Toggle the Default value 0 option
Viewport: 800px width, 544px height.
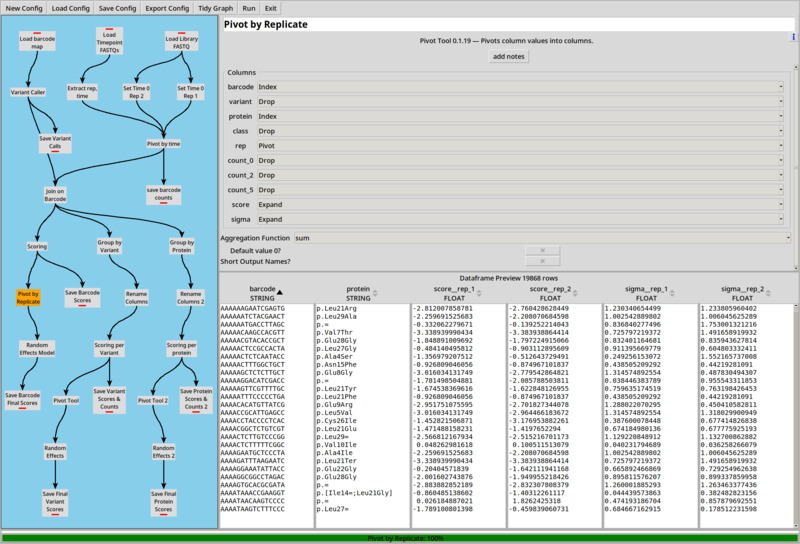pos(542,250)
